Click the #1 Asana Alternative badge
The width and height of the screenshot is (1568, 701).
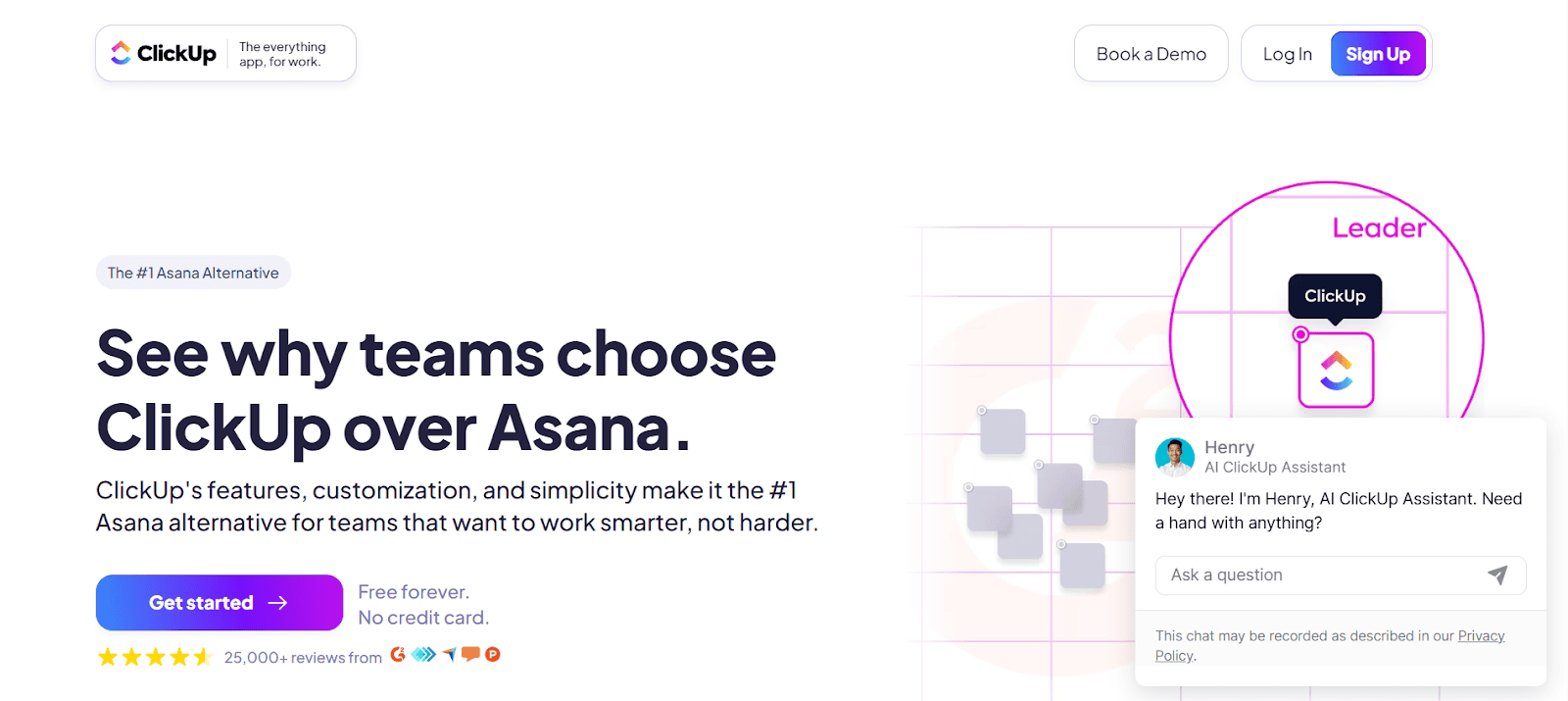point(193,273)
